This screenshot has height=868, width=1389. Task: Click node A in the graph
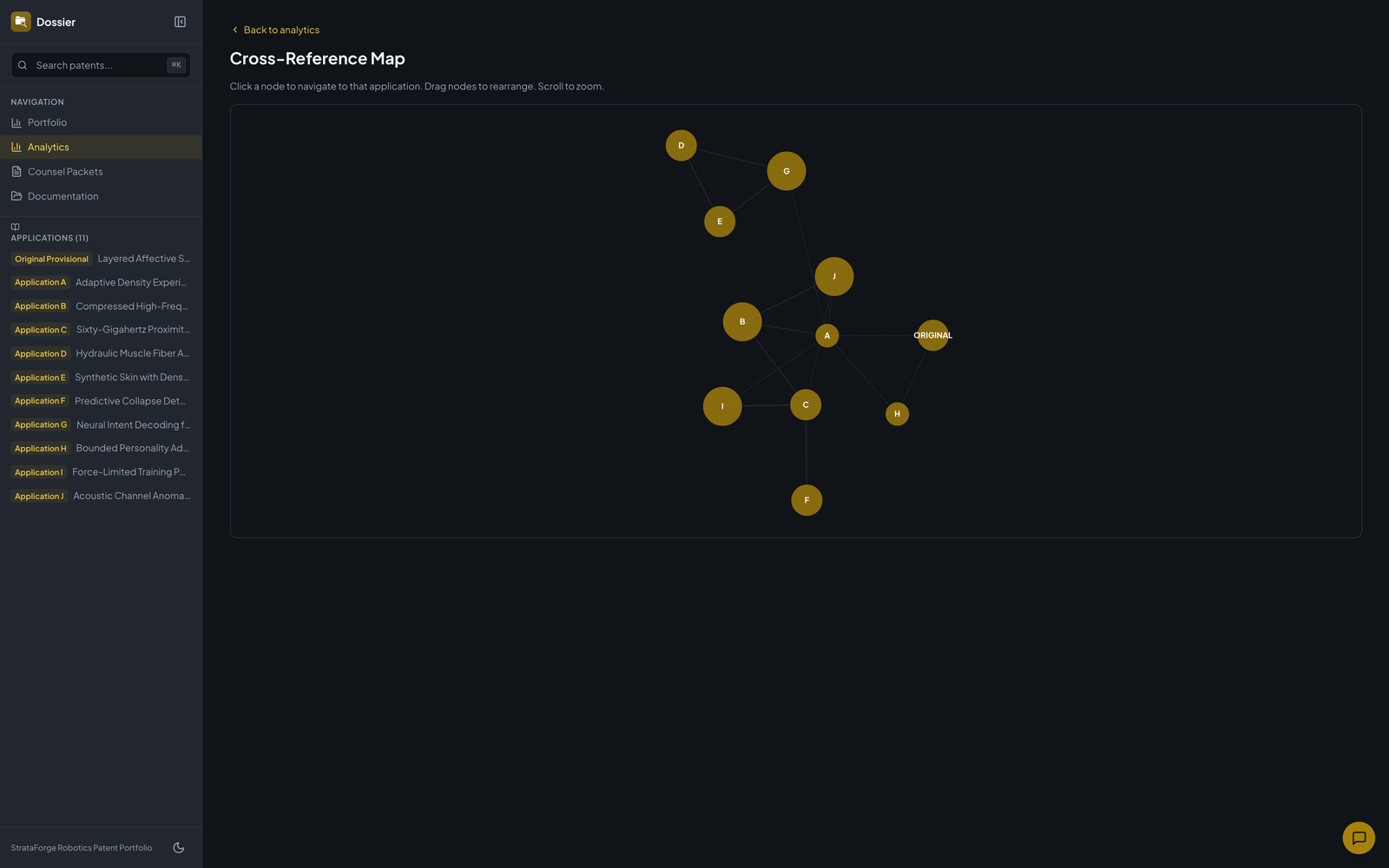coord(827,336)
